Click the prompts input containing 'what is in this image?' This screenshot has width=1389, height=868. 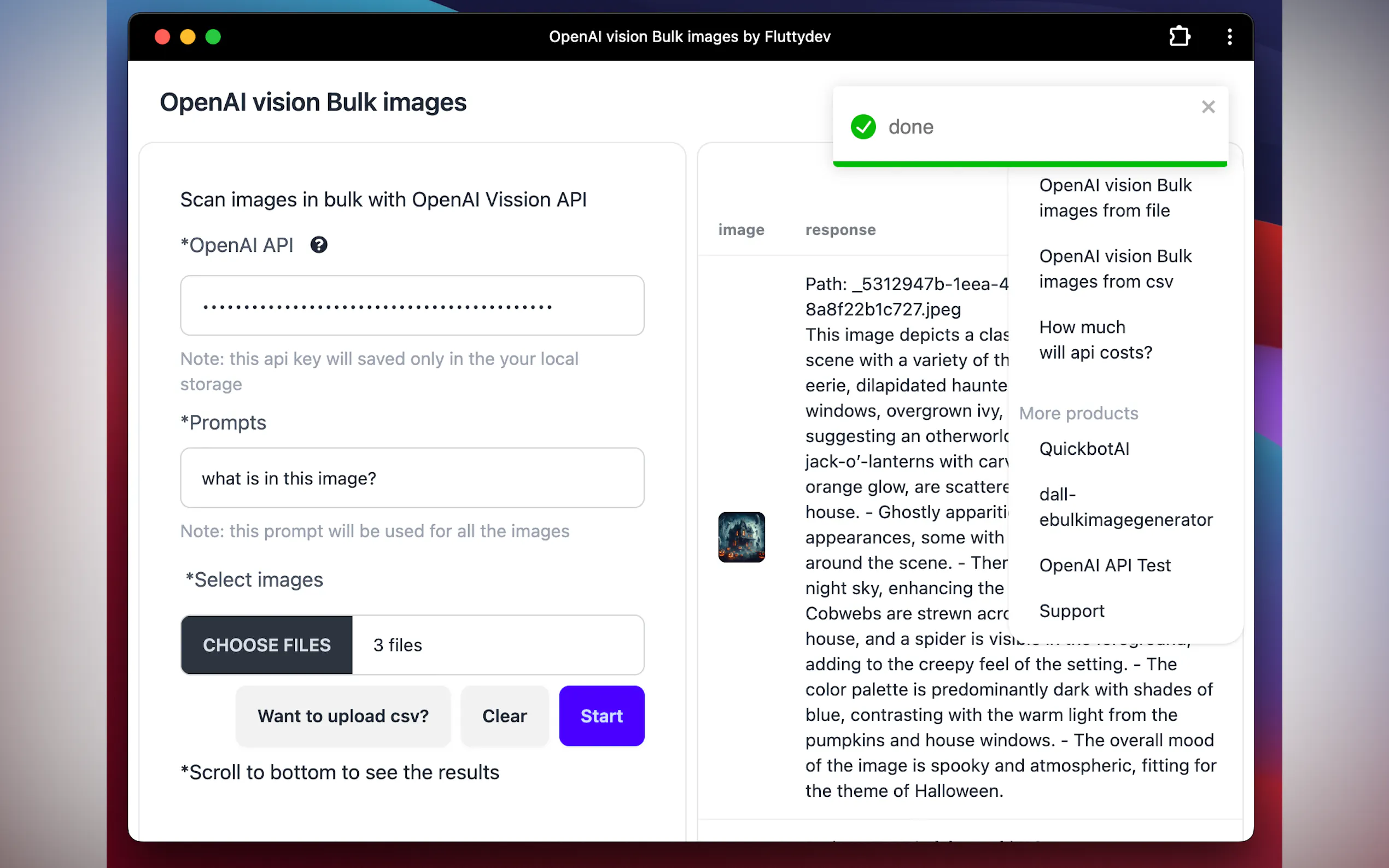(x=412, y=478)
